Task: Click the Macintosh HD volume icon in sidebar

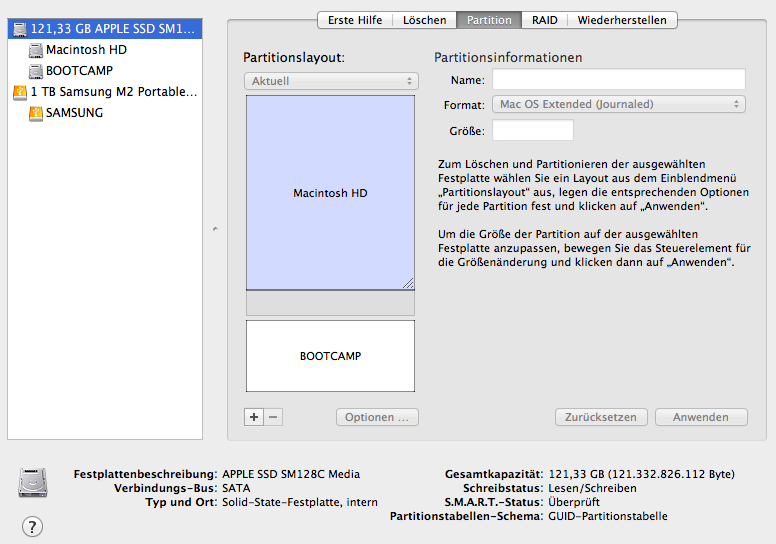Action: click(x=36, y=50)
